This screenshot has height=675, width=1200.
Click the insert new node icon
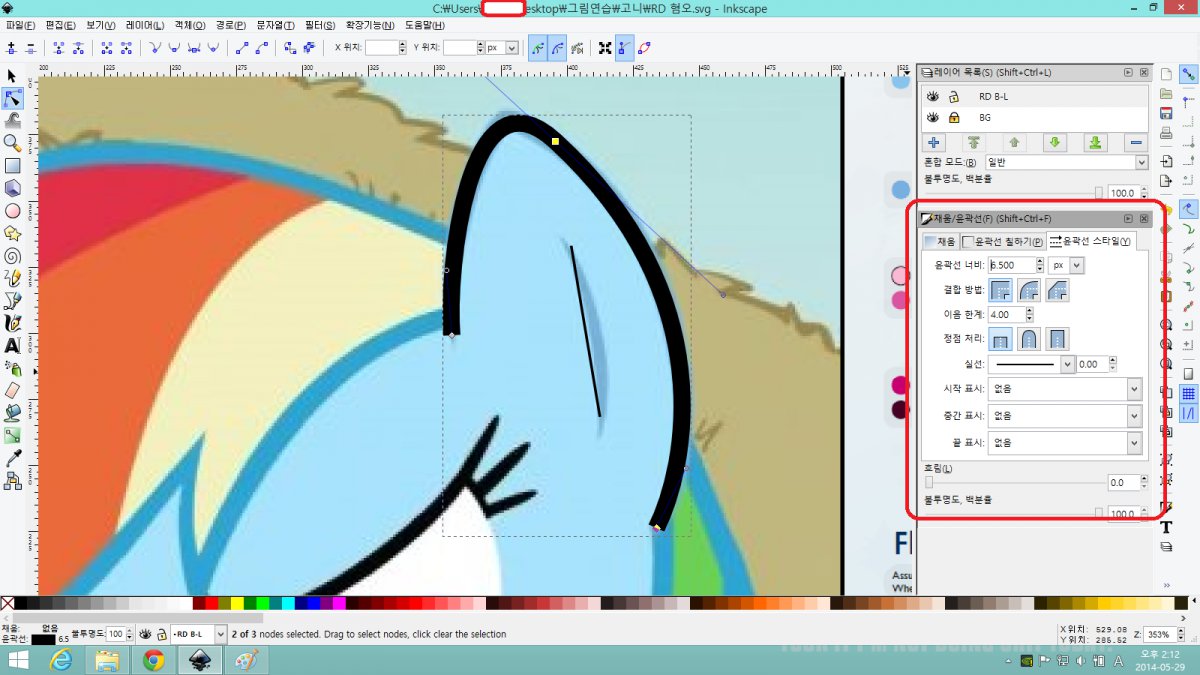point(12,47)
